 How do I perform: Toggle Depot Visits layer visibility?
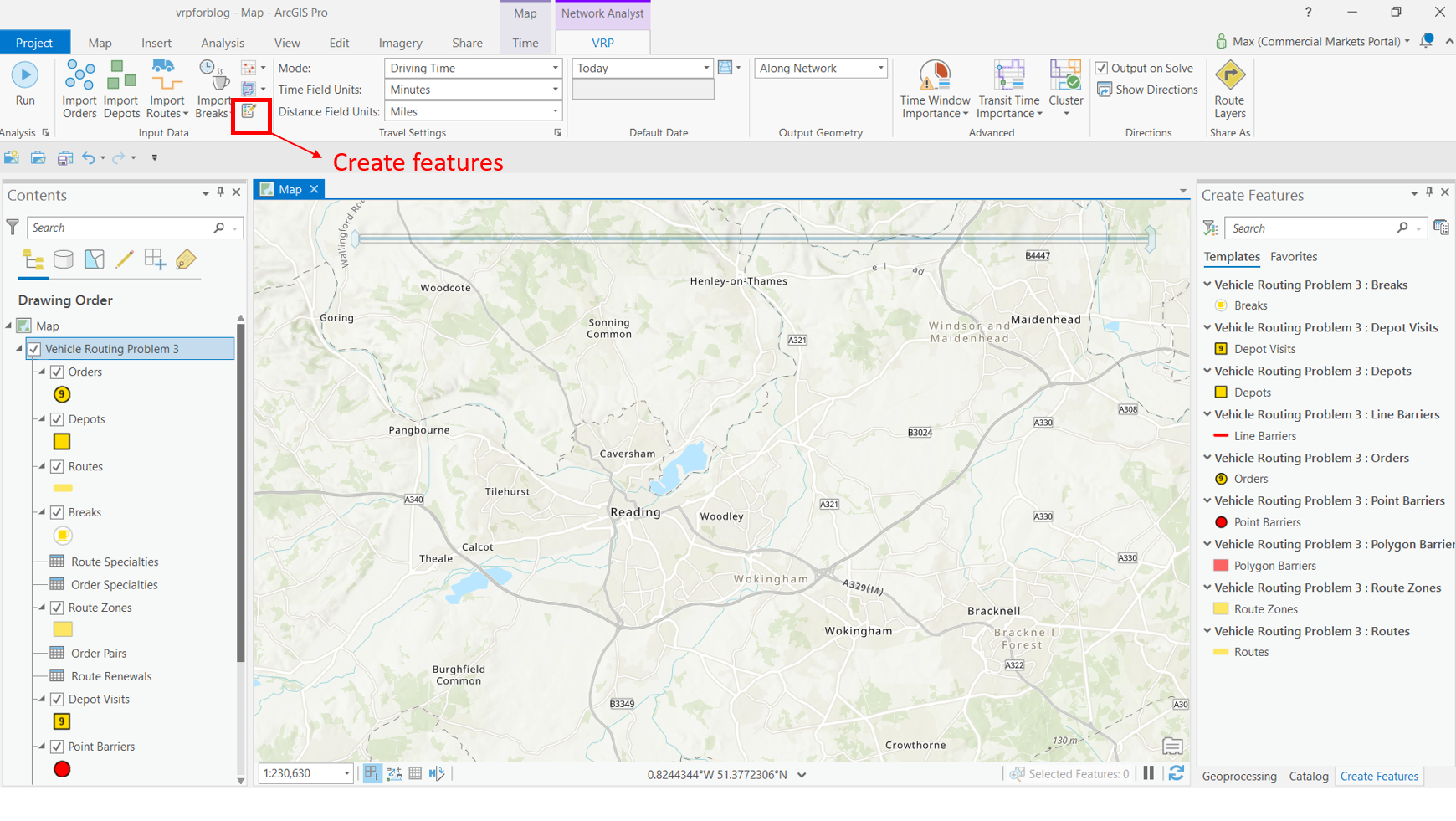57,699
